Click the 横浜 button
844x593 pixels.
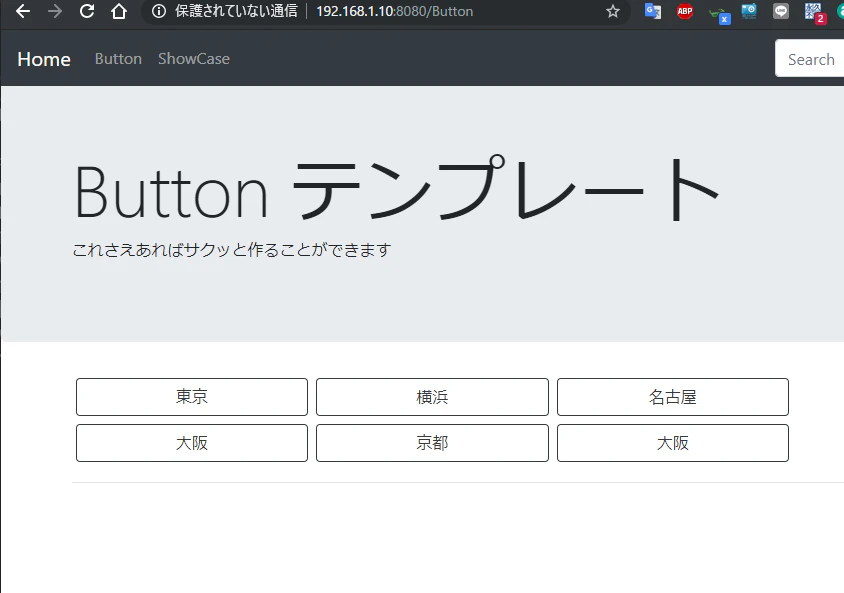click(x=432, y=397)
